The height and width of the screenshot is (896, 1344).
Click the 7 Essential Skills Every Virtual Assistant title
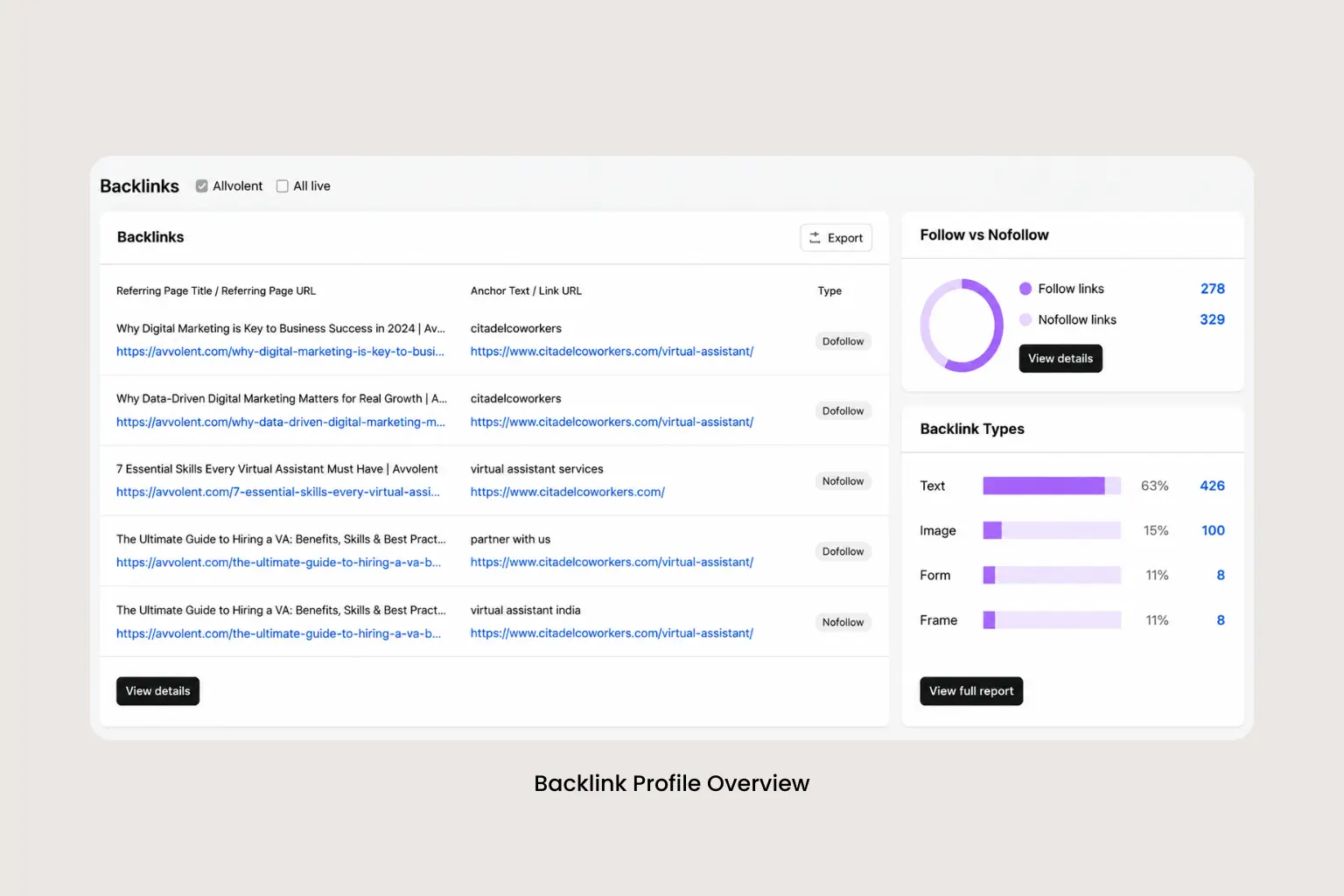(x=276, y=470)
